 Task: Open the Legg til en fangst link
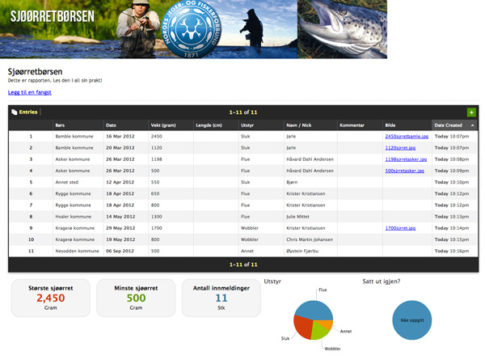tap(30, 92)
